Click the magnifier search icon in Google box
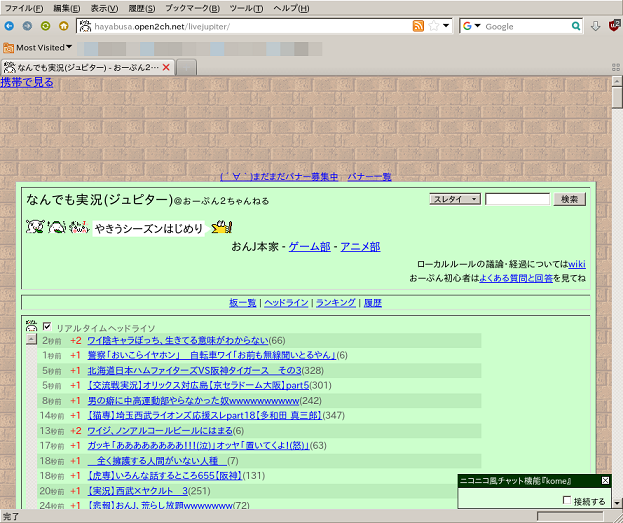The width and height of the screenshot is (623, 523). [x=576, y=26]
